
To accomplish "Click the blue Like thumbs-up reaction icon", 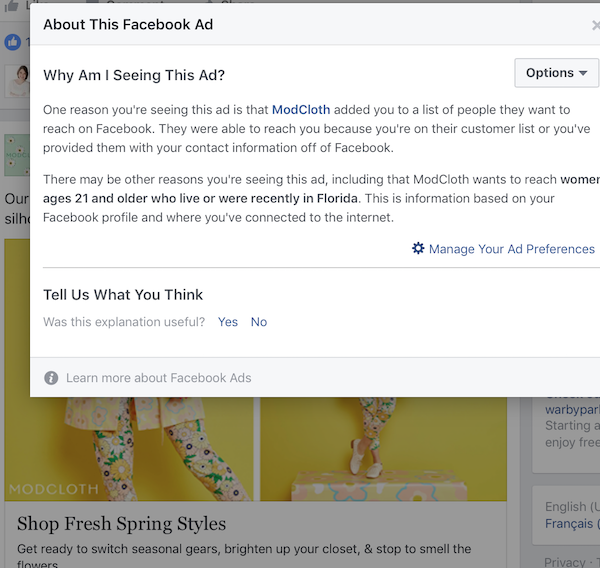I will [x=12, y=42].
